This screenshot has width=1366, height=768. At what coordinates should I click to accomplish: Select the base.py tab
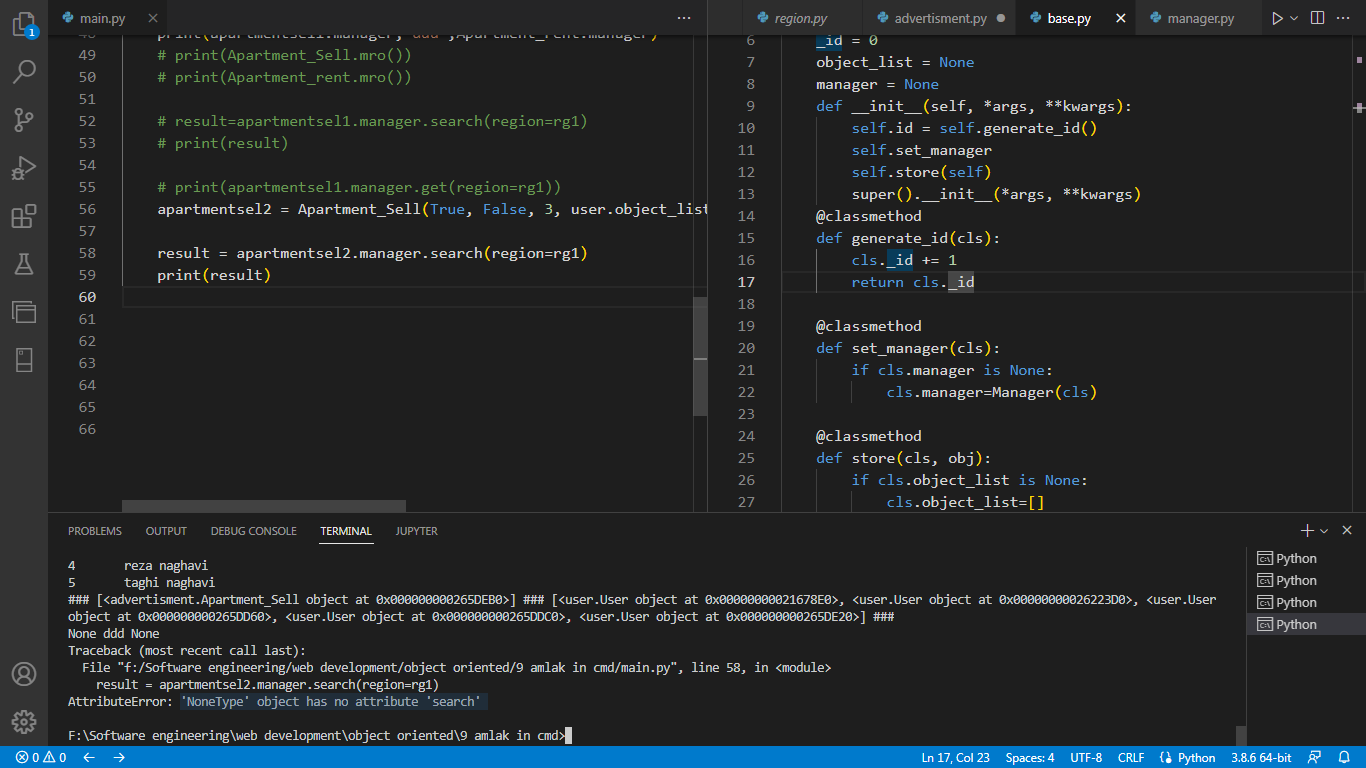[1069, 18]
